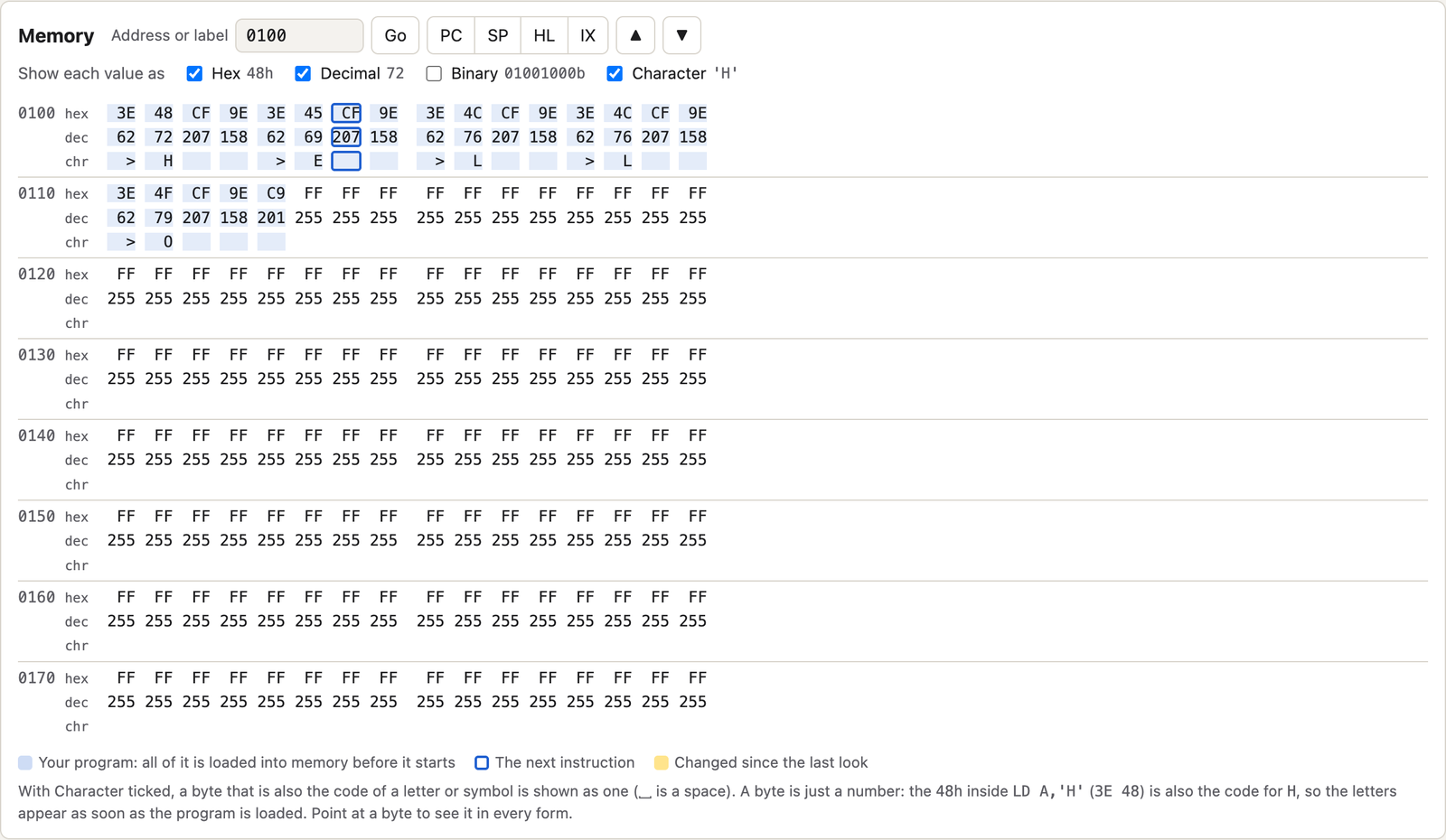The width and height of the screenshot is (1446, 840).
Task: Click the 0120 row address label
Action: (37, 274)
